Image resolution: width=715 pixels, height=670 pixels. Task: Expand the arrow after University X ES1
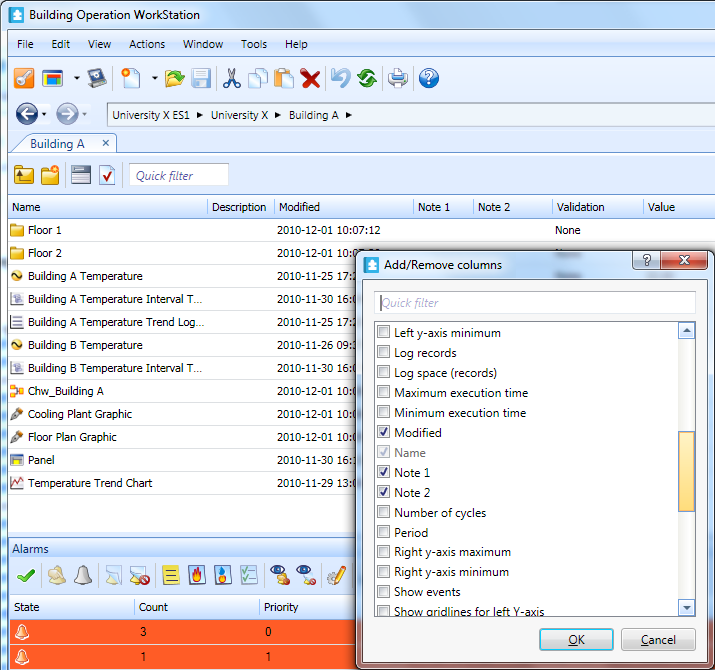[200, 115]
